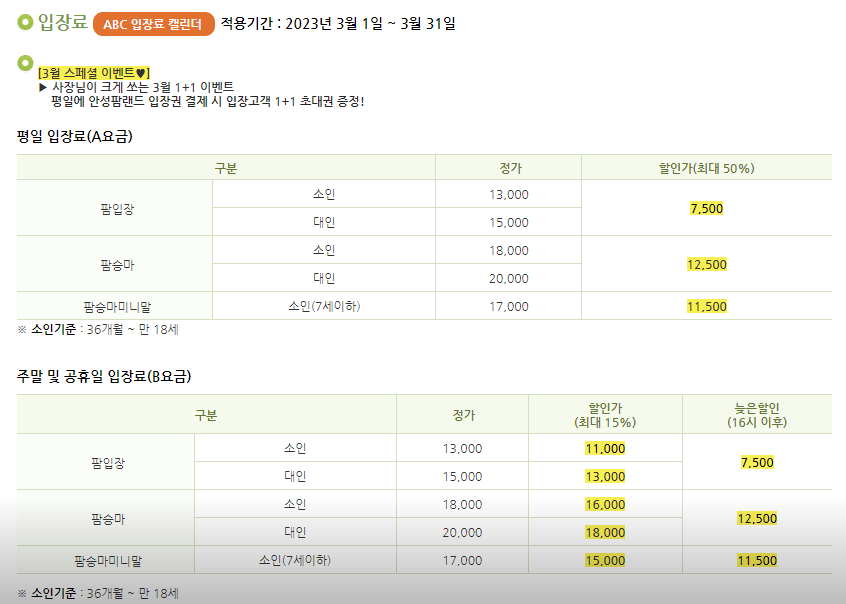The height and width of the screenshot is (604, 846).
Task: Click highlighted 12,500 weekday 팜승마 discount price
Action: click(x=706, y=264)
